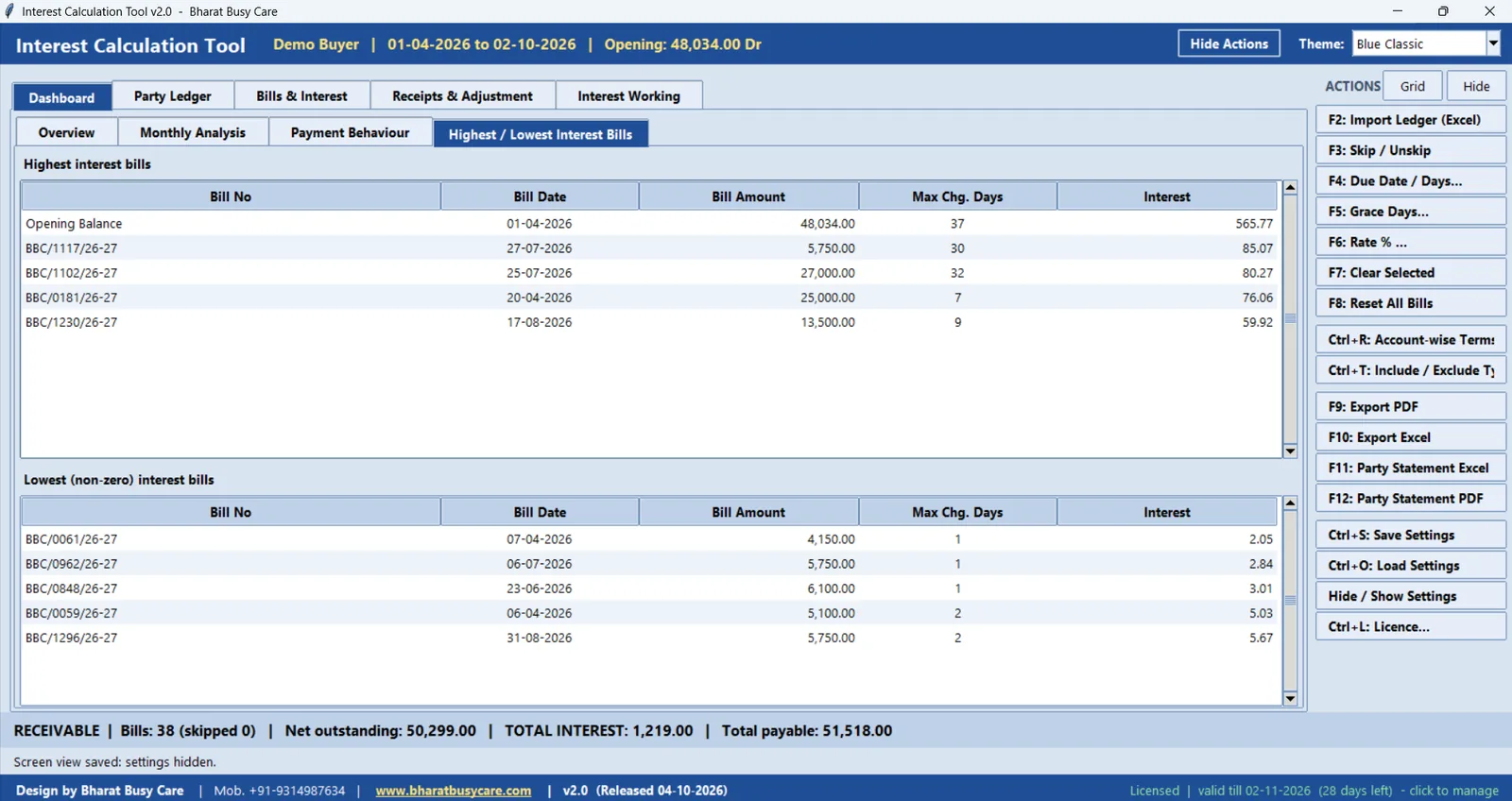Click the licence status text to manage
Screen dimensions: 1512x801
point(1314,791)
